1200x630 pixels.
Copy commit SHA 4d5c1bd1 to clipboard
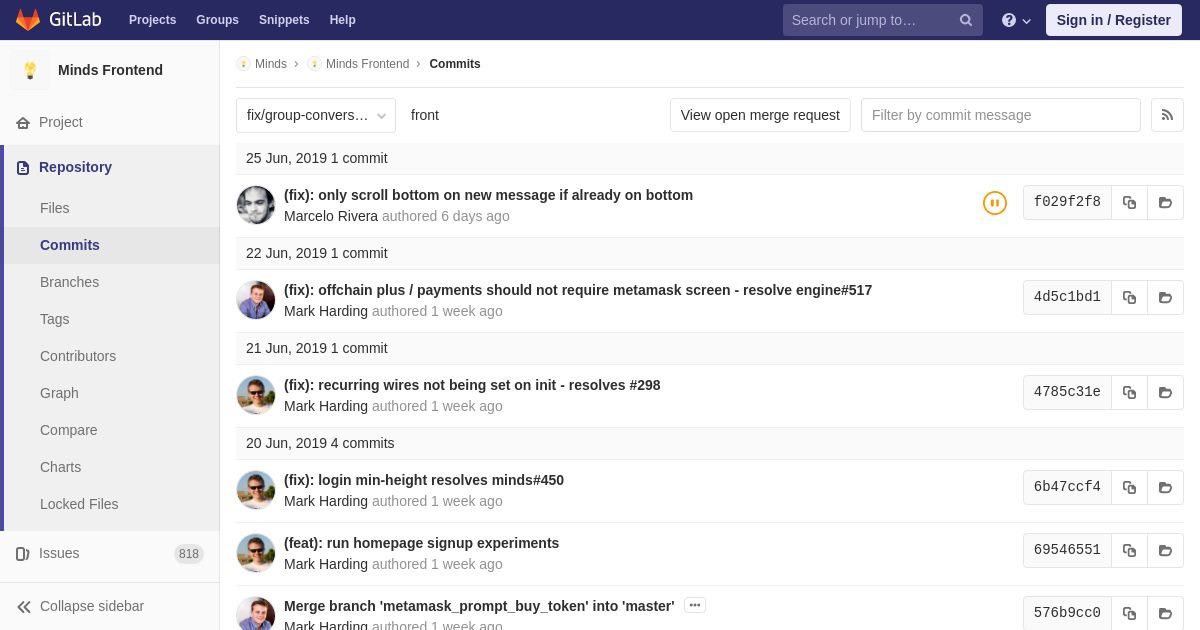1129,298
